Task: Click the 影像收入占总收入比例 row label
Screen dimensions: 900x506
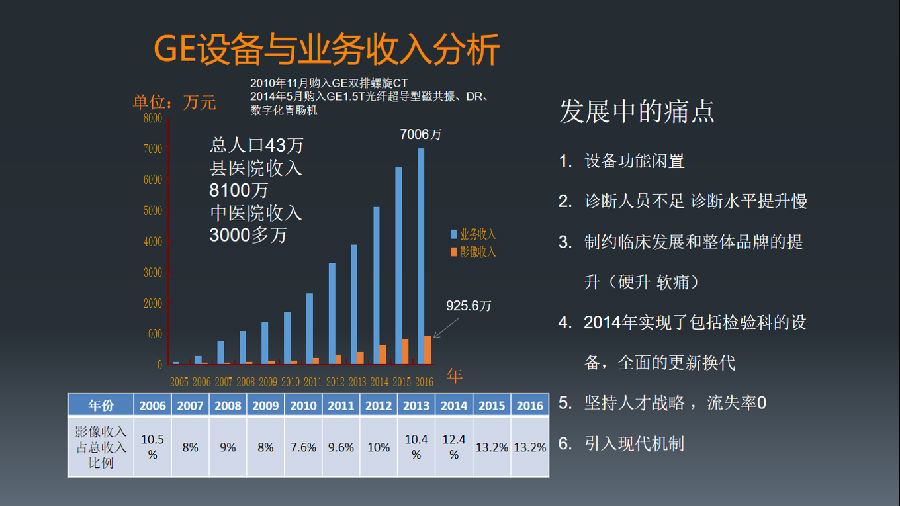Action: [x=101, y=447]
